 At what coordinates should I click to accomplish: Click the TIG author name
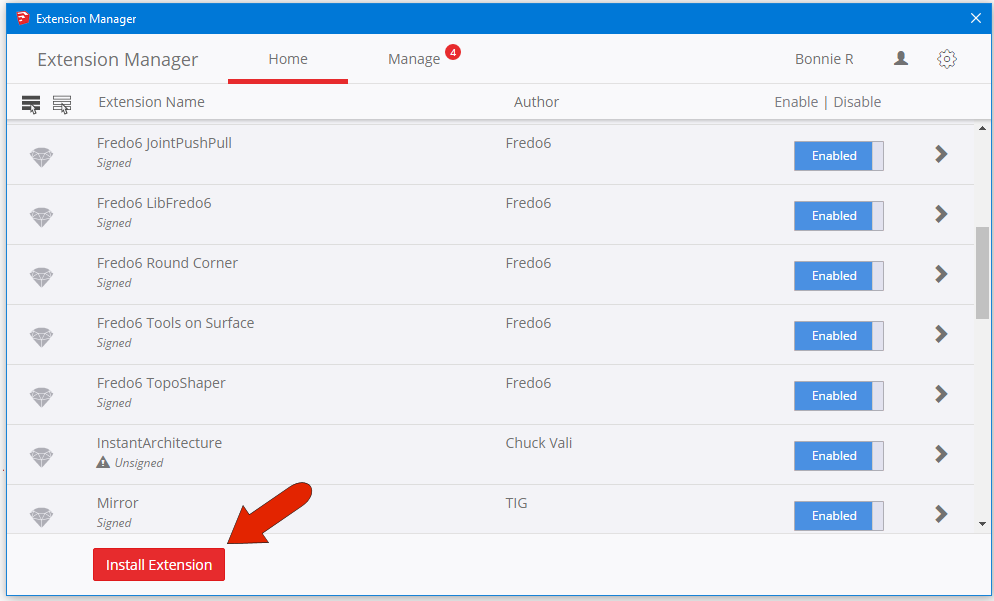[x=516, y=503]
